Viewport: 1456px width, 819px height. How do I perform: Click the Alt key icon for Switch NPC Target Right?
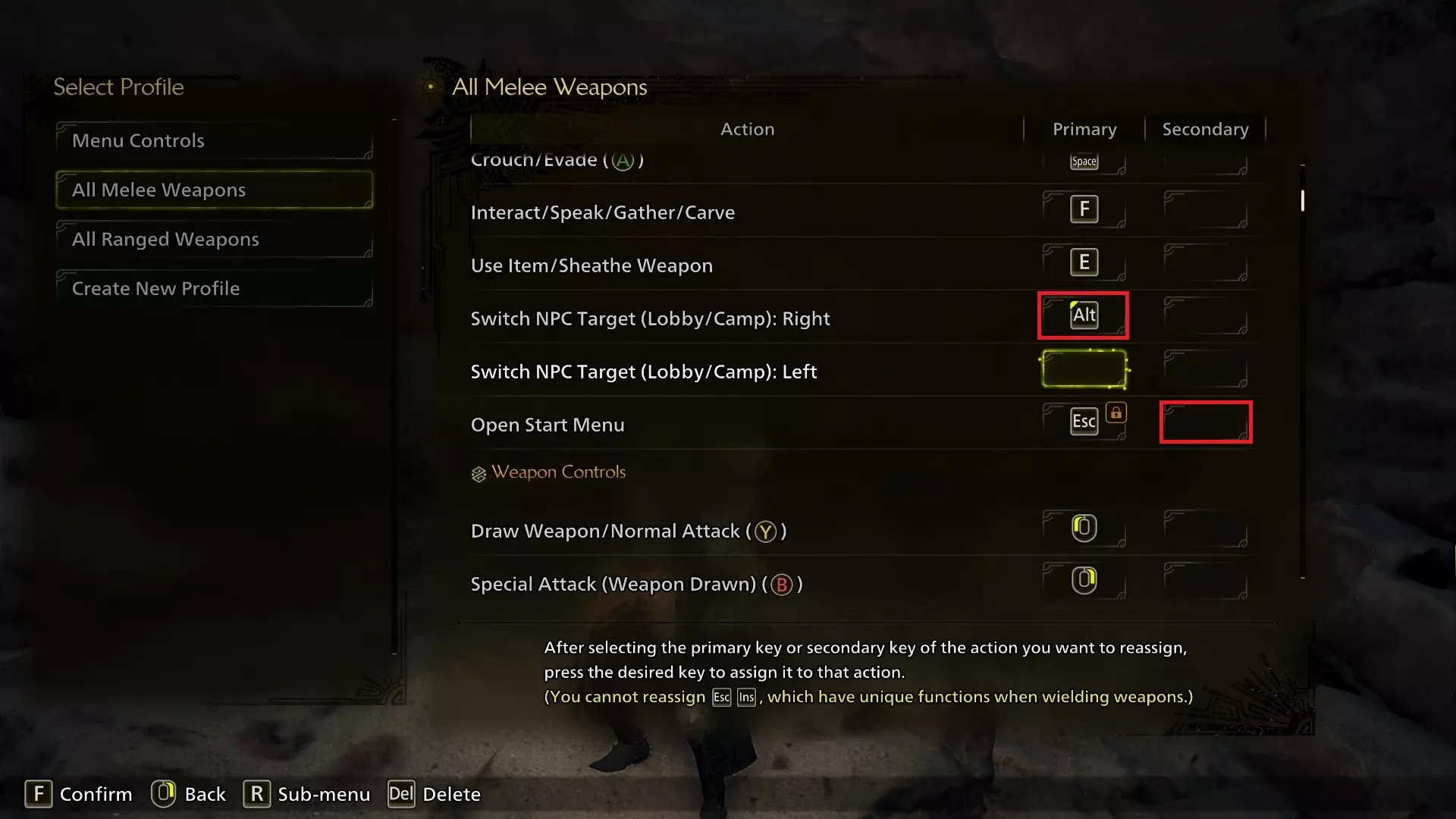click(x=1084, y=315)
